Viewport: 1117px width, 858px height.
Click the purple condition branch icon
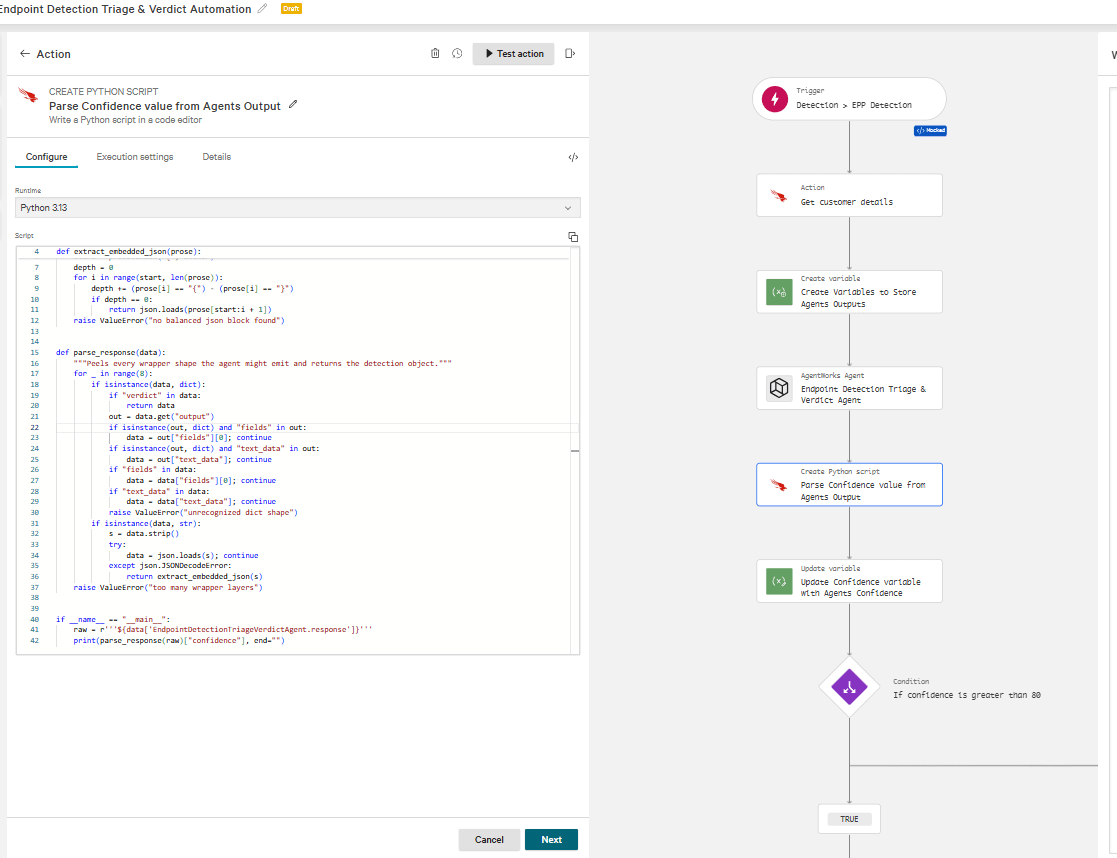click(849, 688)
